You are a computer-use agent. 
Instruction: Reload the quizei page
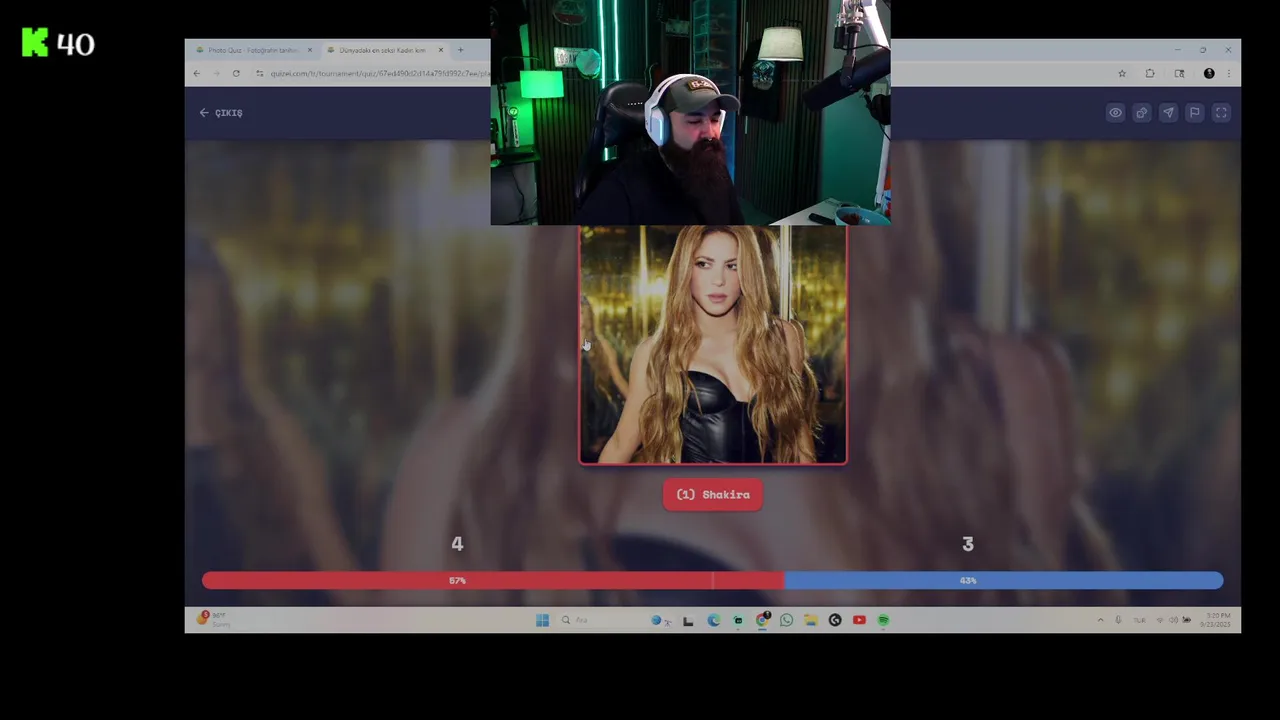click(236, 73)
